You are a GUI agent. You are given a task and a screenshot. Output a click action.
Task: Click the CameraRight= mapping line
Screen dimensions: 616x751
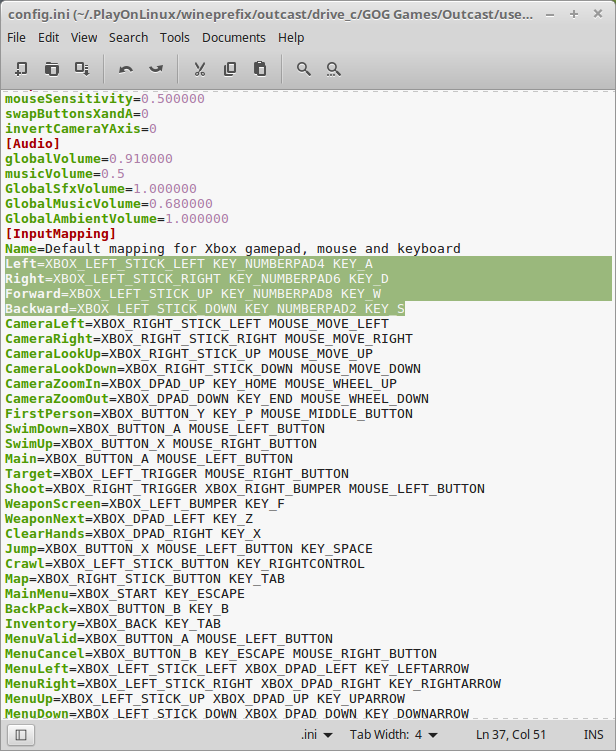click(x=209, y=339)
